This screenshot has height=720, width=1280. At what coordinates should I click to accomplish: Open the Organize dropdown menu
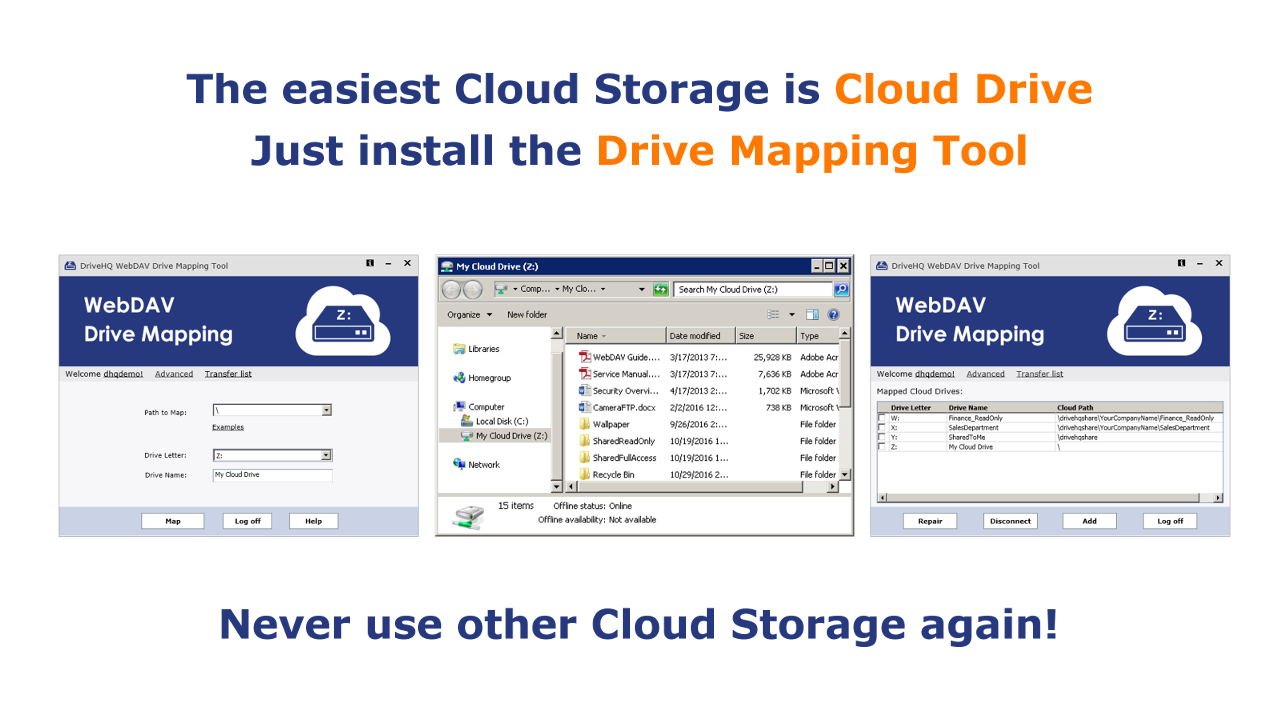(x=470, y=315)
